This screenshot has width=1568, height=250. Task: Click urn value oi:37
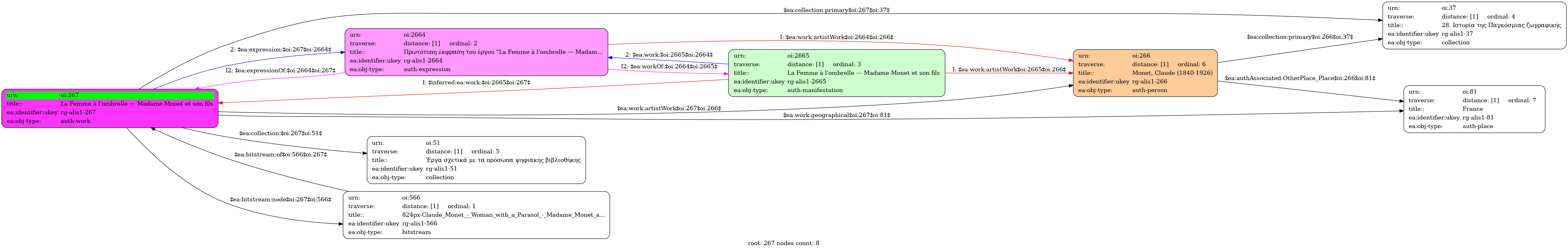tap(1449, 8)
